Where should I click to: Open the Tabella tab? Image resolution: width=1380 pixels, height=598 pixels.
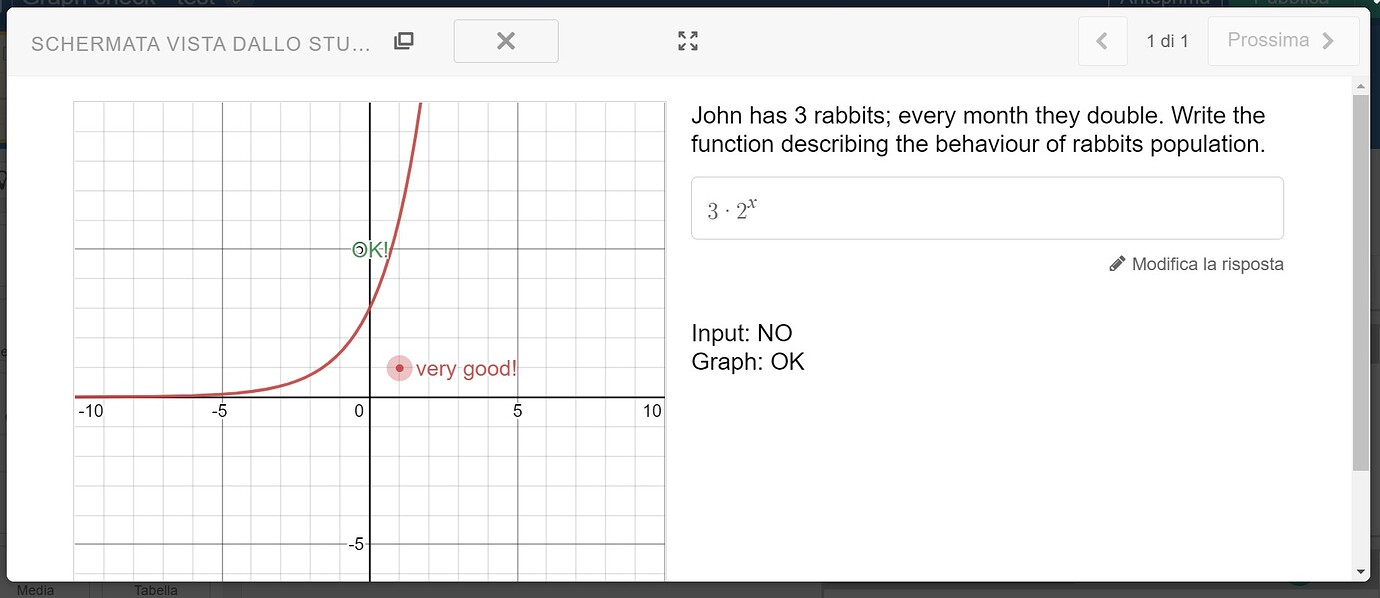tap(155, 590)
